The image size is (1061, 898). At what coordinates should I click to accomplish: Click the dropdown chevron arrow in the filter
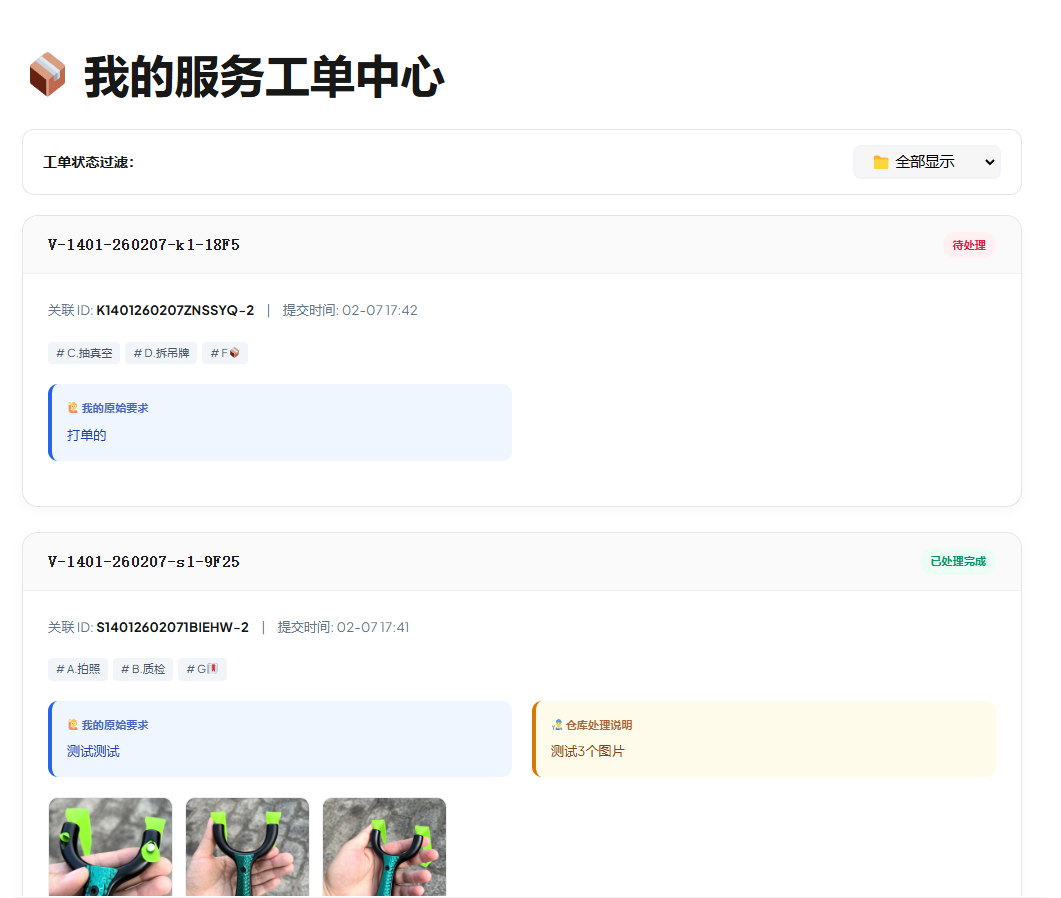point(990,162)
